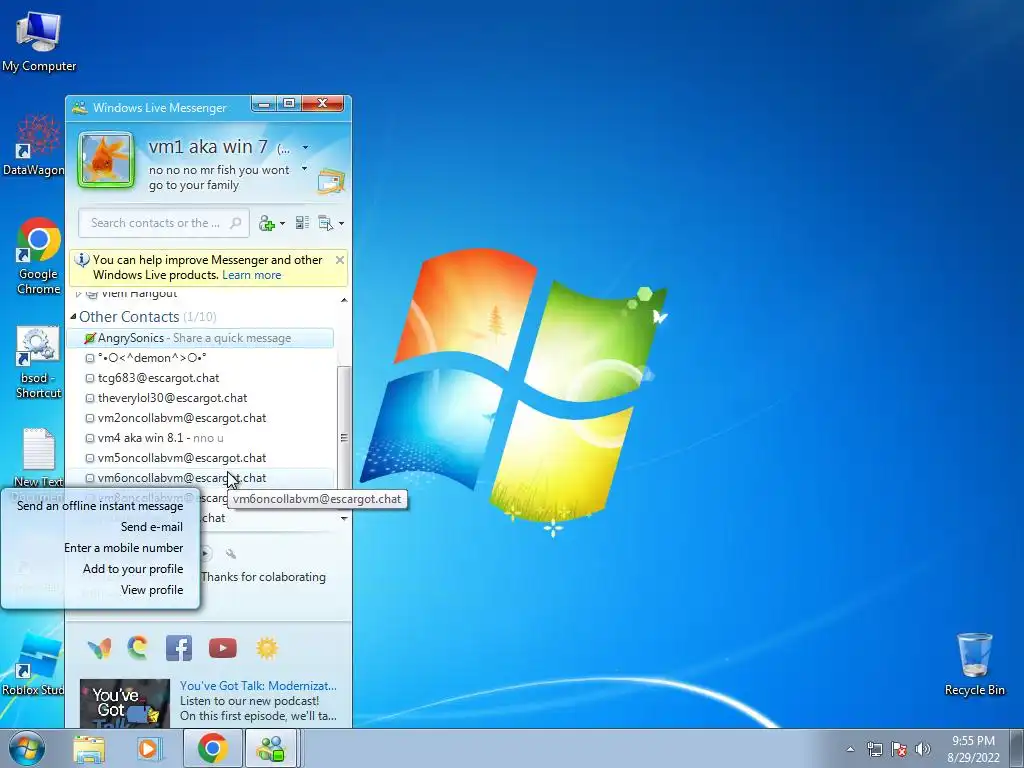Image resolution: width=1024 pixels, height=768 pixels.
Task: Open the Start menu orb
Action: (x=27, y=748)
